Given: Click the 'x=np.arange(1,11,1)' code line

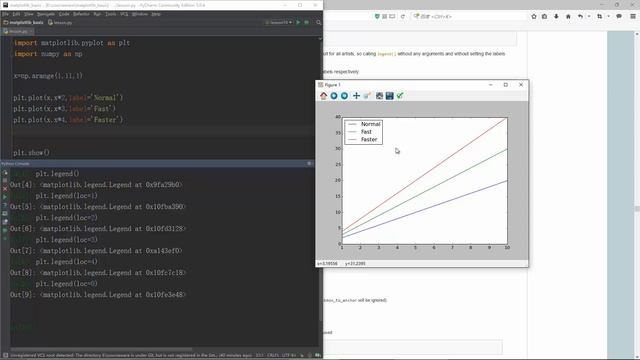Looking at the screenshot, I should point(48,76).
